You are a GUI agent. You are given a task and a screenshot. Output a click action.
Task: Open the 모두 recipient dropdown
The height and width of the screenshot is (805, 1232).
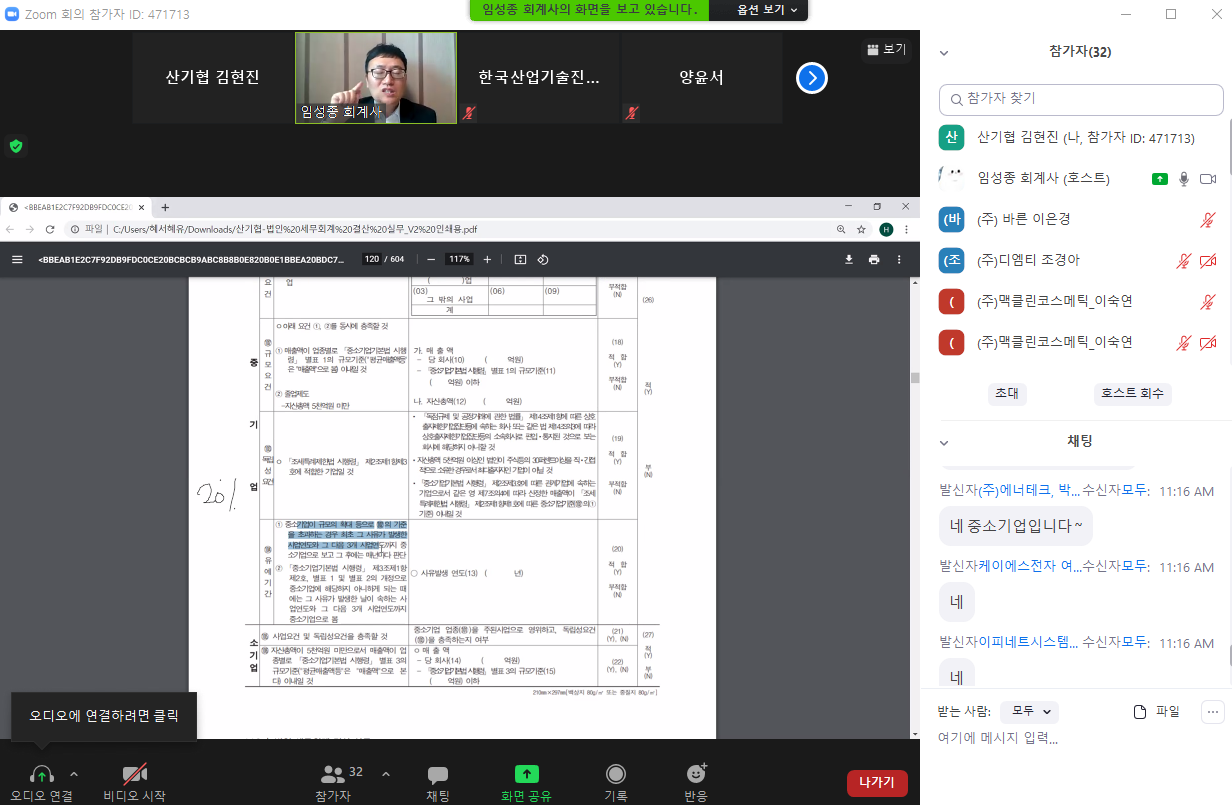[x=1028, y=712]
